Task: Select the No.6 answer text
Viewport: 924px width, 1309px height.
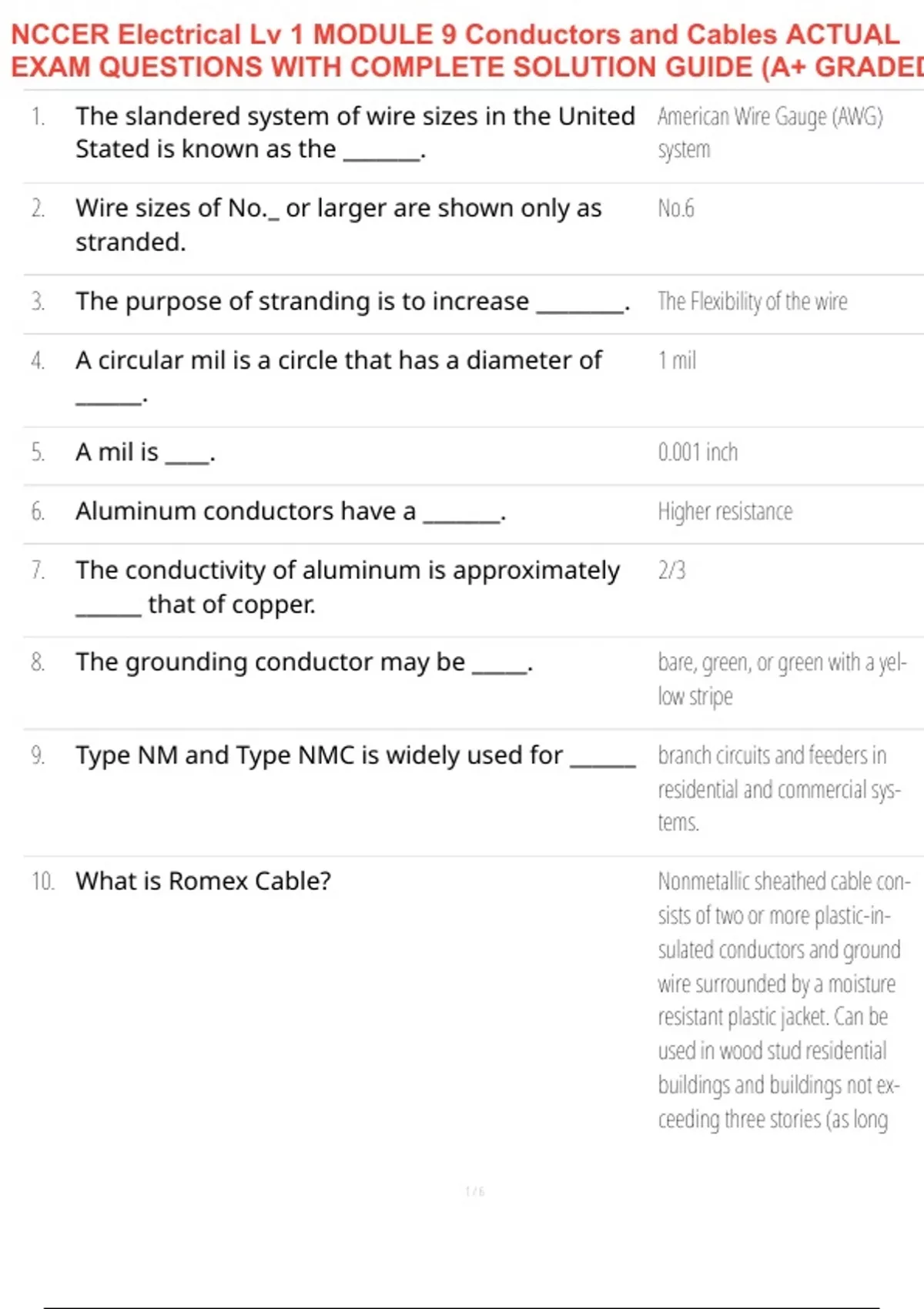Action: click(x=676, y=209)
